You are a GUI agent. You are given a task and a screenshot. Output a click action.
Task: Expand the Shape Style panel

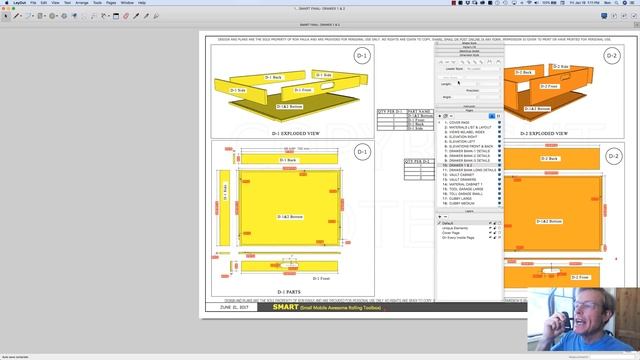(x=469, y=43)
